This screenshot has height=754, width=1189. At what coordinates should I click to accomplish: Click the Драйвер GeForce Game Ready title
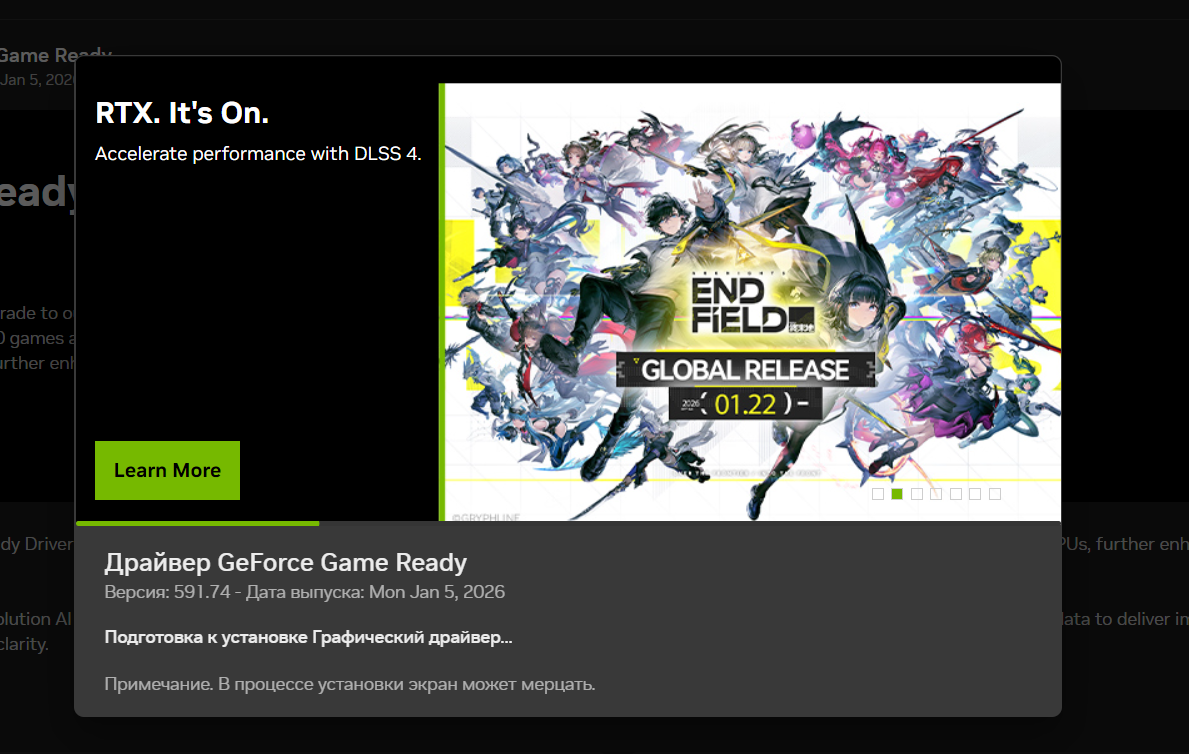[285, 563]
